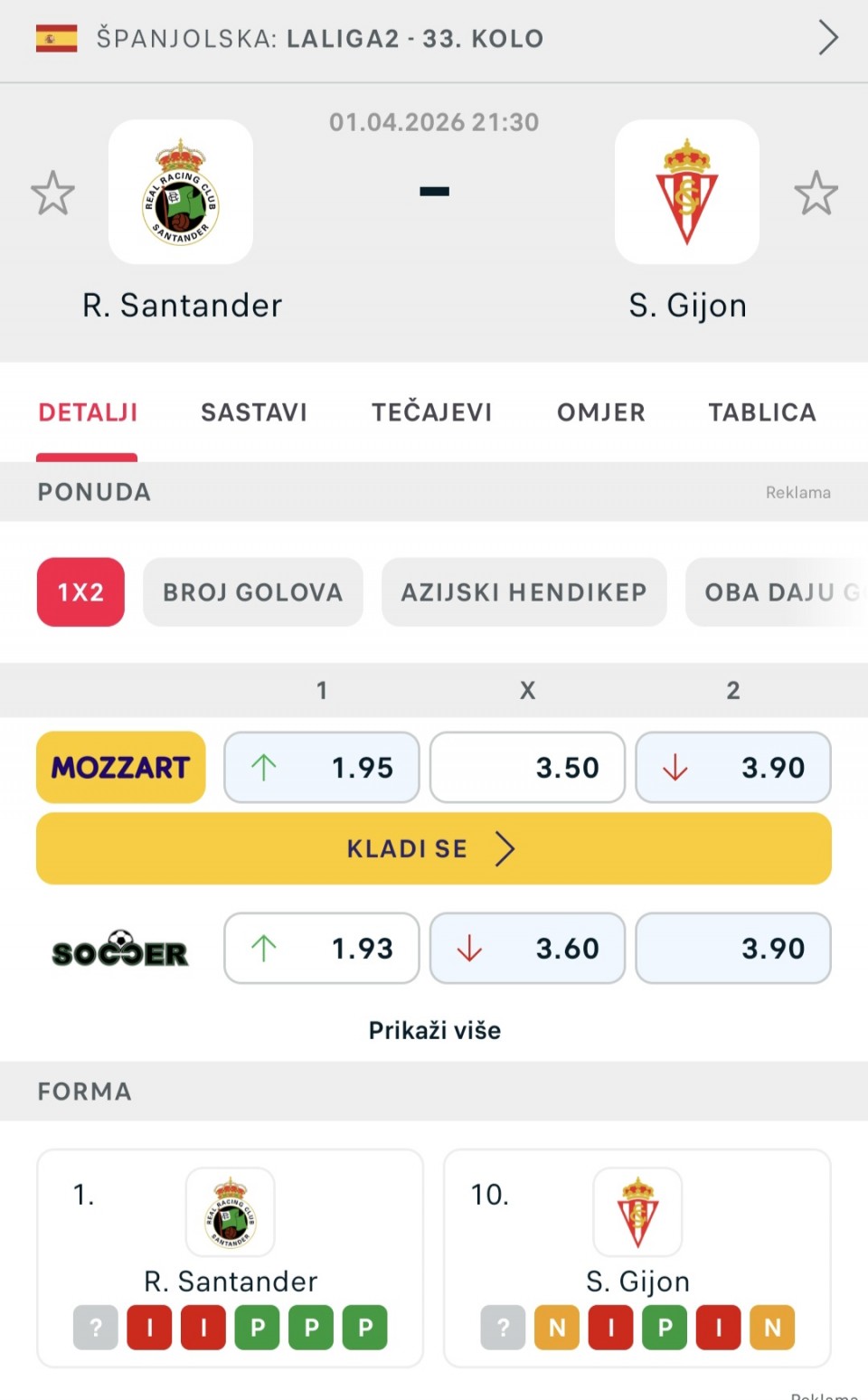Open the S. Gijon club crest
868x1400 pixels.
coord(687,192)
